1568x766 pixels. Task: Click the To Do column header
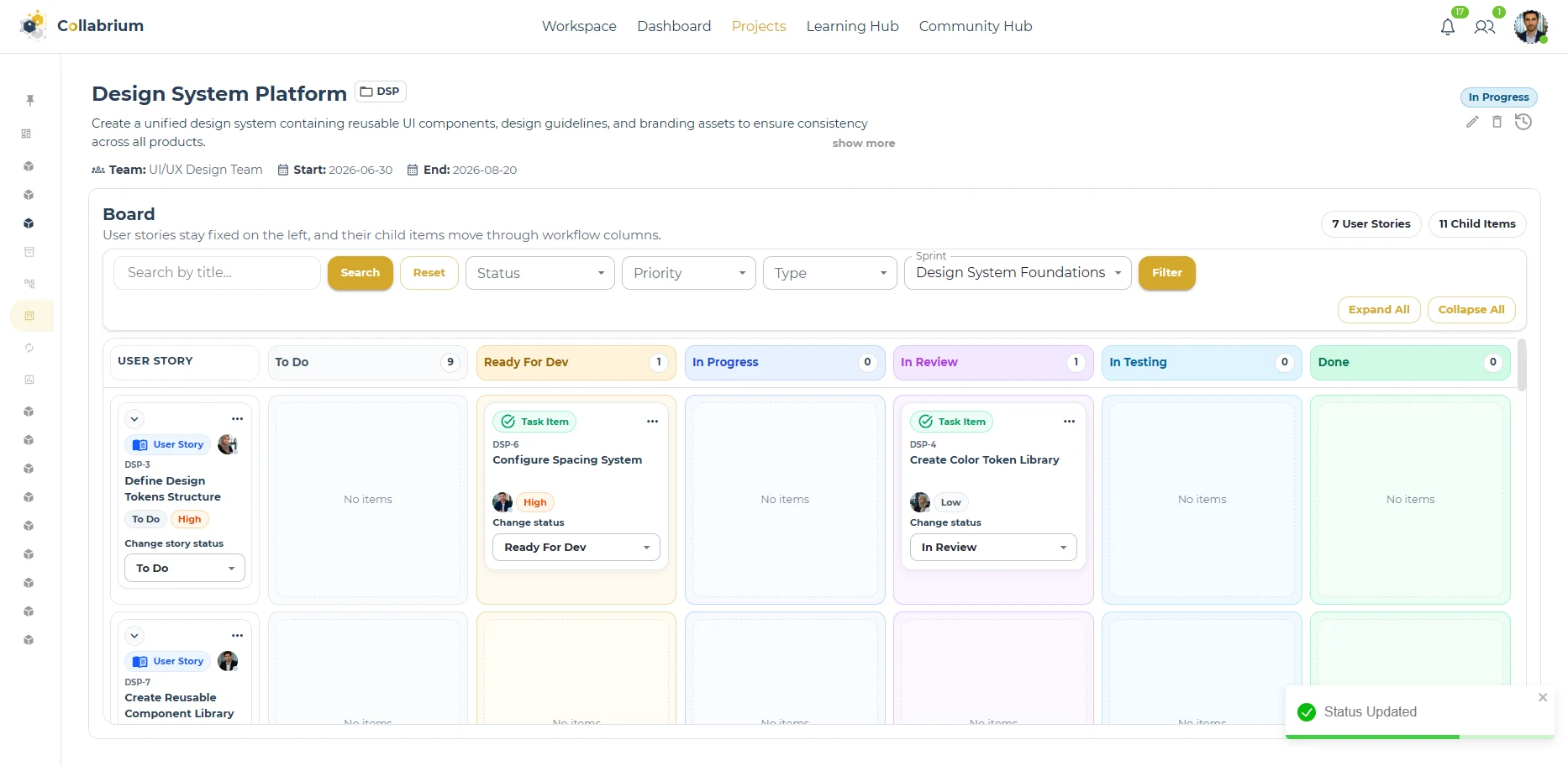pos(368,362)
